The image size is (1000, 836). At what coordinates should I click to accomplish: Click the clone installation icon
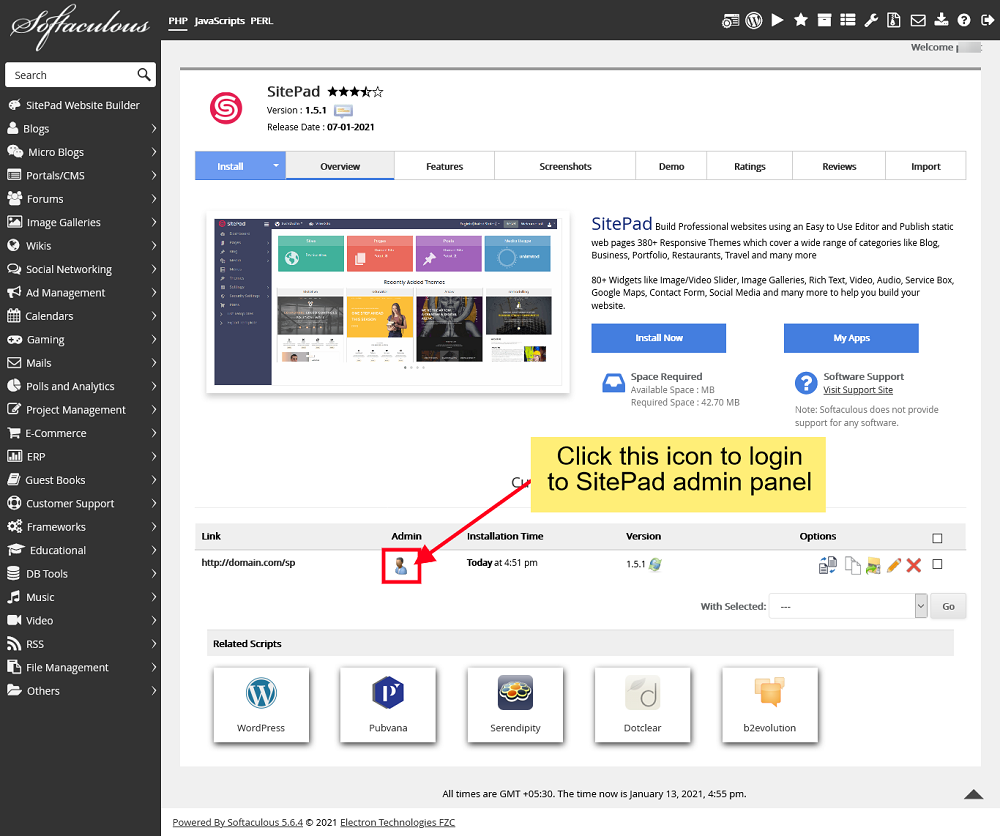pos(828,565)
